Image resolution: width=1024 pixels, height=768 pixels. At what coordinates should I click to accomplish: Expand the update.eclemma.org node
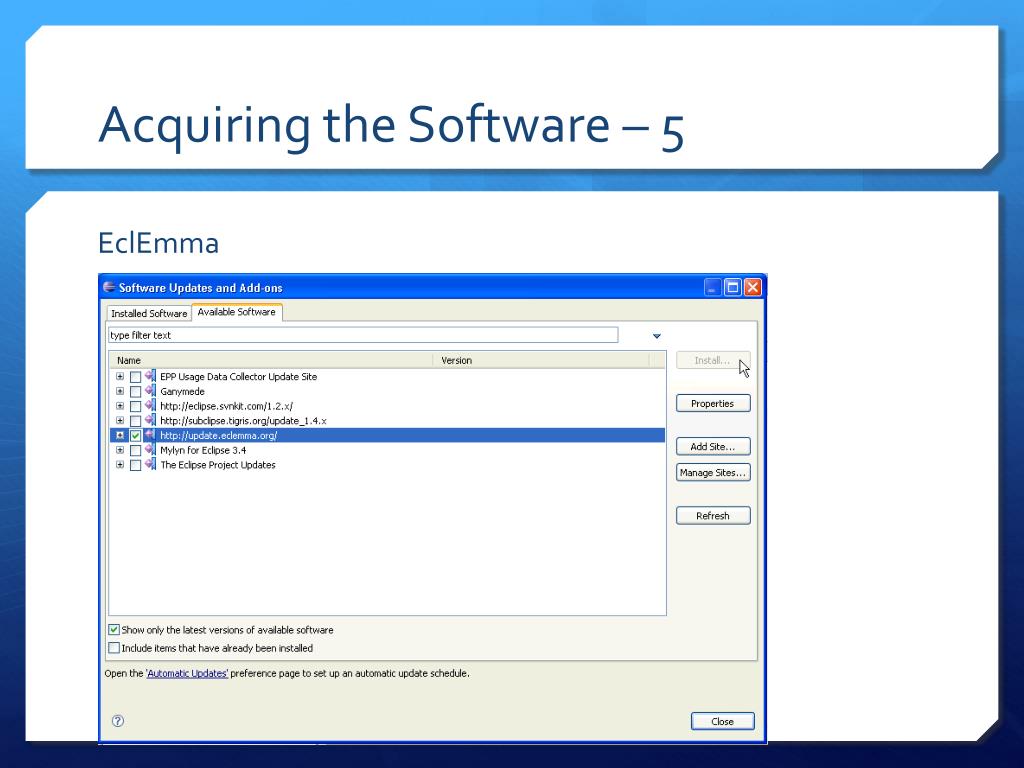point(120,435)
